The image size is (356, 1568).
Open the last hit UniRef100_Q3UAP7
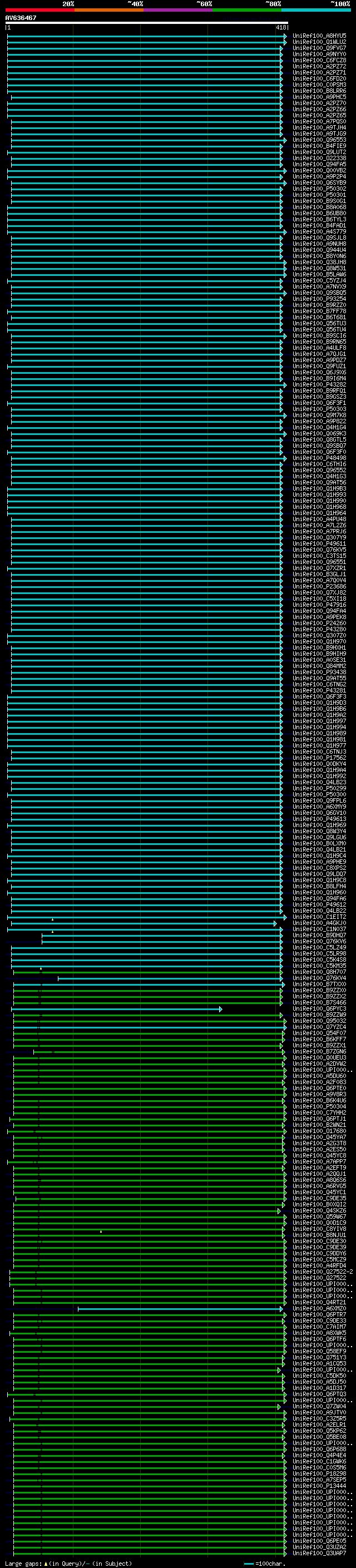tap(319, 1554)
